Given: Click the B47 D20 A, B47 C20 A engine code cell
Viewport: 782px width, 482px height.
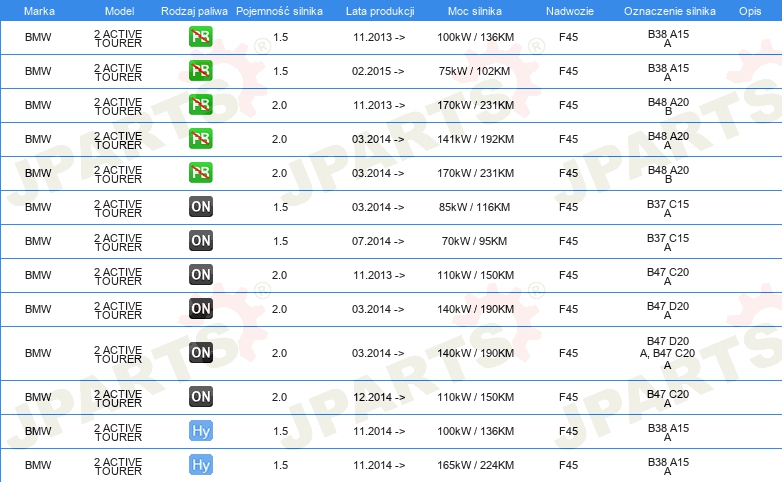Looking at the screenshot, I should pyautogui.click(x=667, y=353).
